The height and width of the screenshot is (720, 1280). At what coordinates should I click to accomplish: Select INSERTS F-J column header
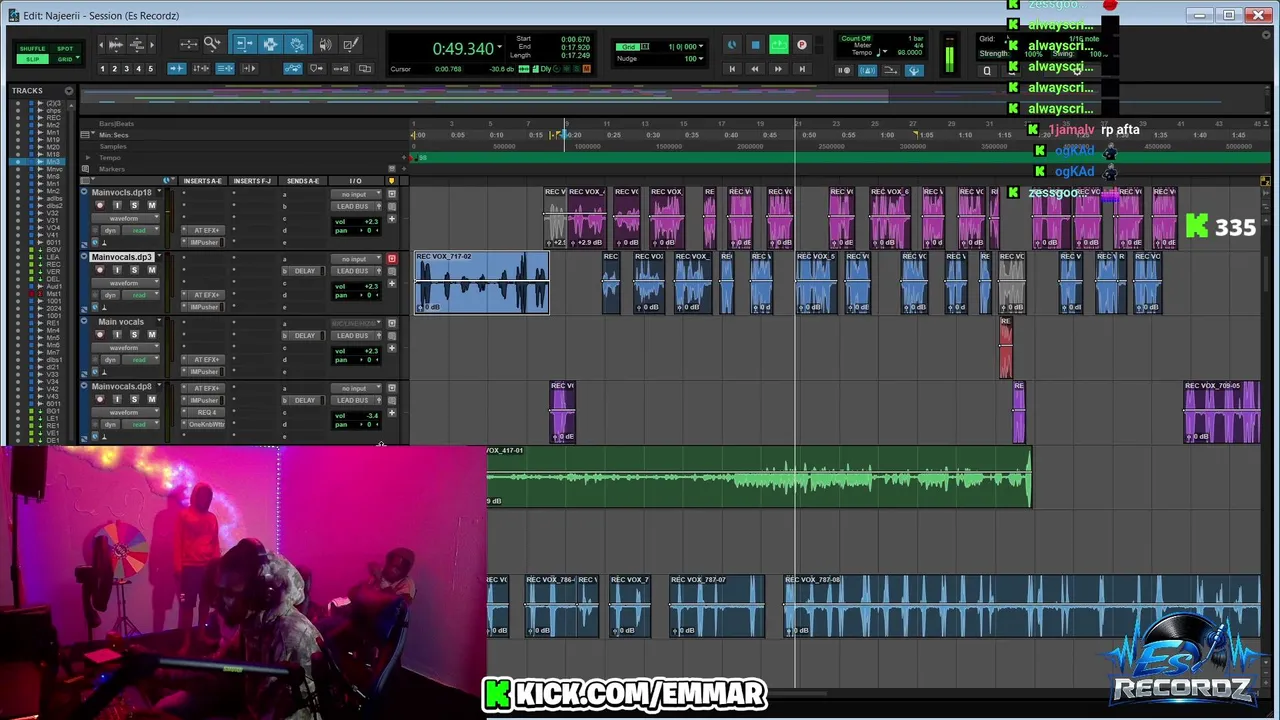[x=252, y=181]
